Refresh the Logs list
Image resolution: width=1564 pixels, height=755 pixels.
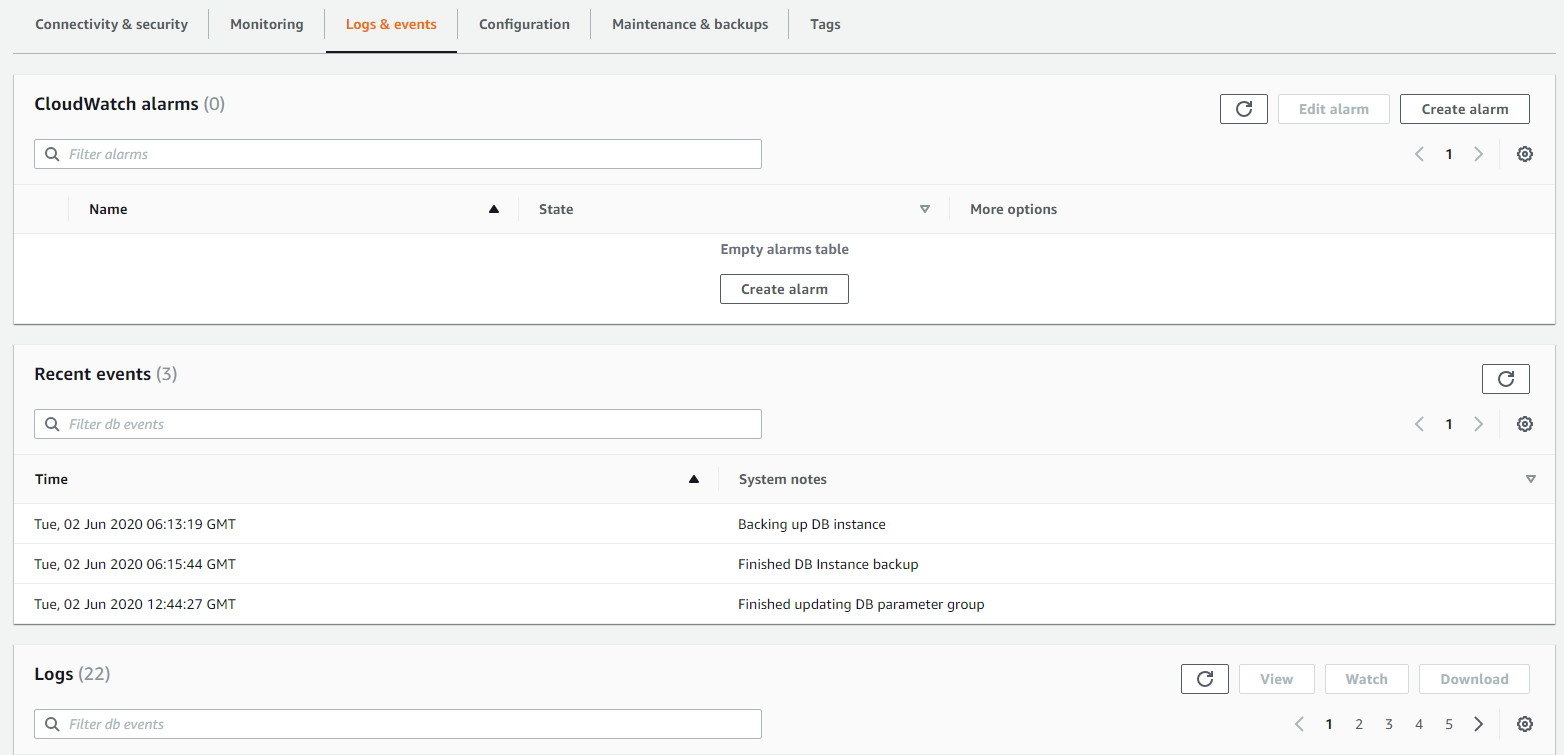pyautogui.click(x=1204, y=678)
